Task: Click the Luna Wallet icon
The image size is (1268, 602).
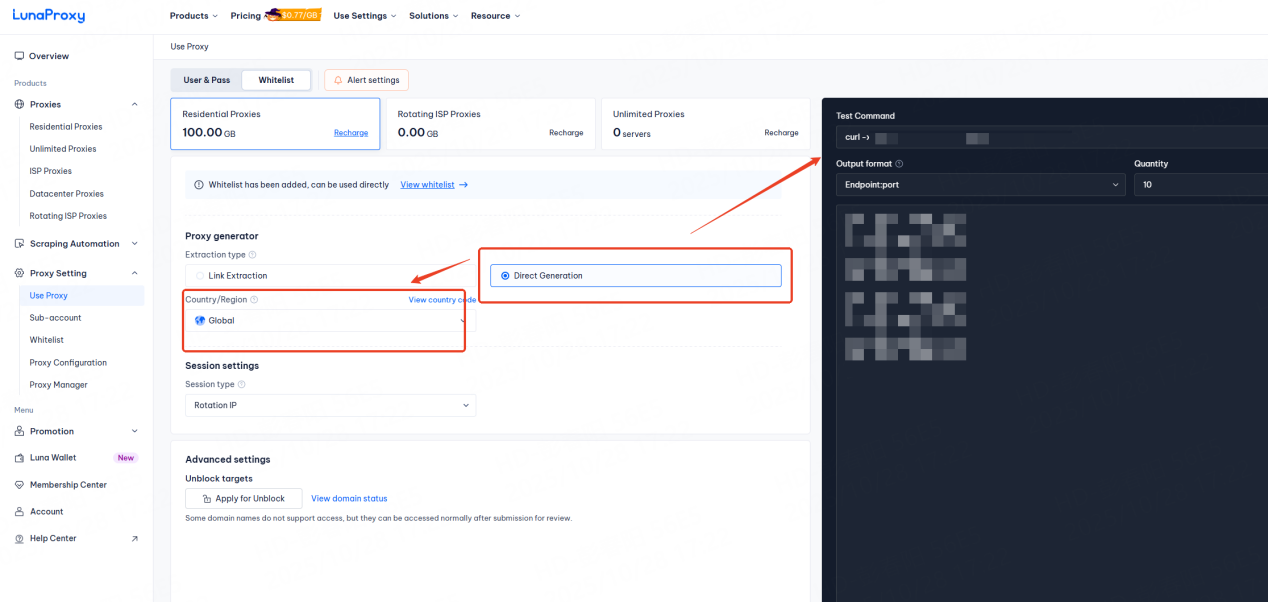Action: (x=17, y=457)
